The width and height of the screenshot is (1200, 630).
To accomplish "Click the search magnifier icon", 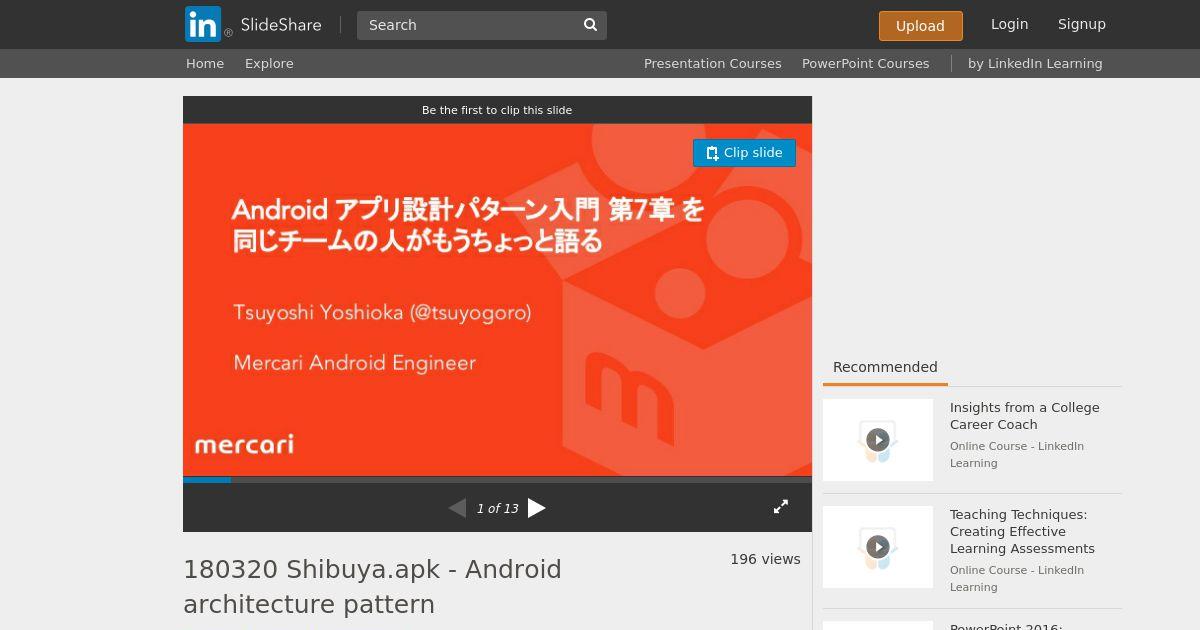I will (590, 25).
